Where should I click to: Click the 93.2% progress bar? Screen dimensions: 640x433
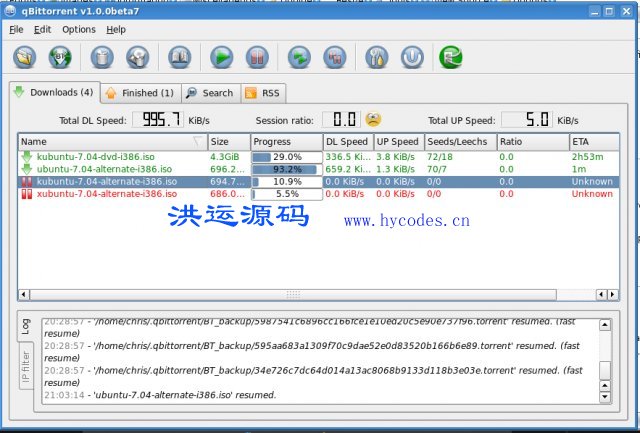click(287, 169)
